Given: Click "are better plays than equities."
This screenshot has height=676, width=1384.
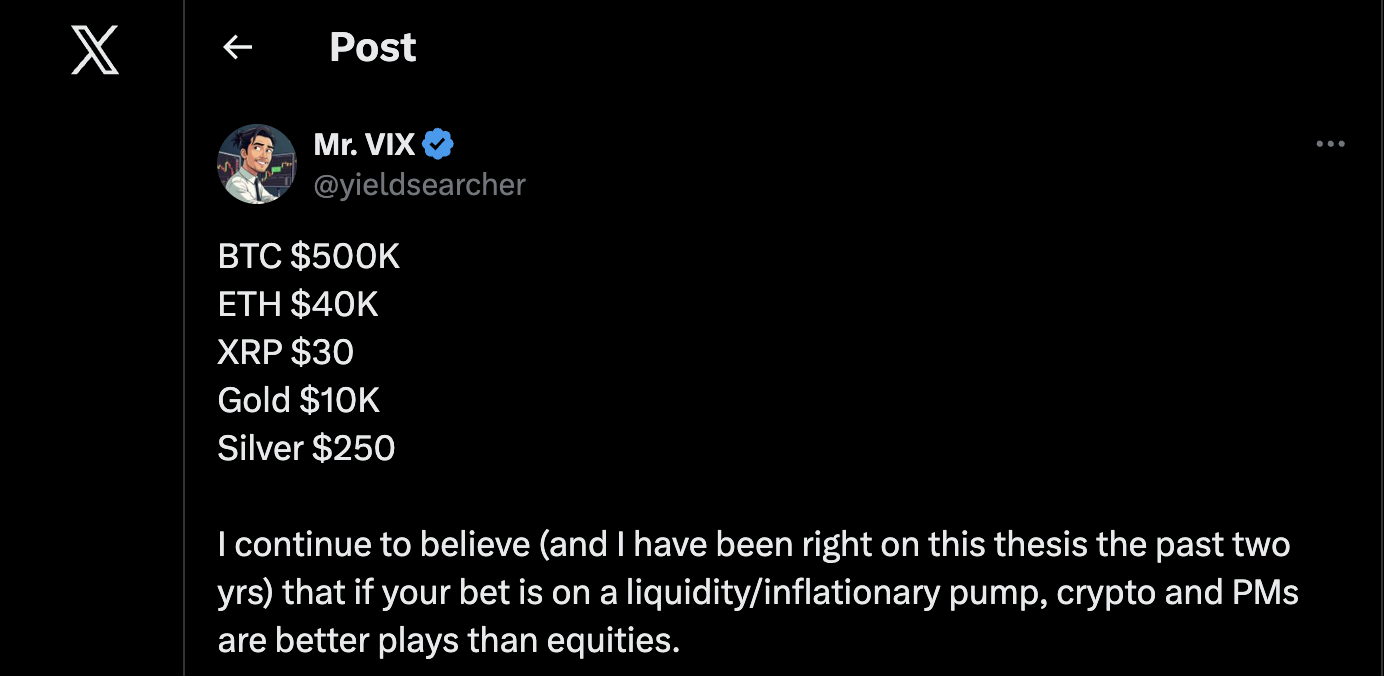Looking at the screenshot, I should click(x=448, y=640).
